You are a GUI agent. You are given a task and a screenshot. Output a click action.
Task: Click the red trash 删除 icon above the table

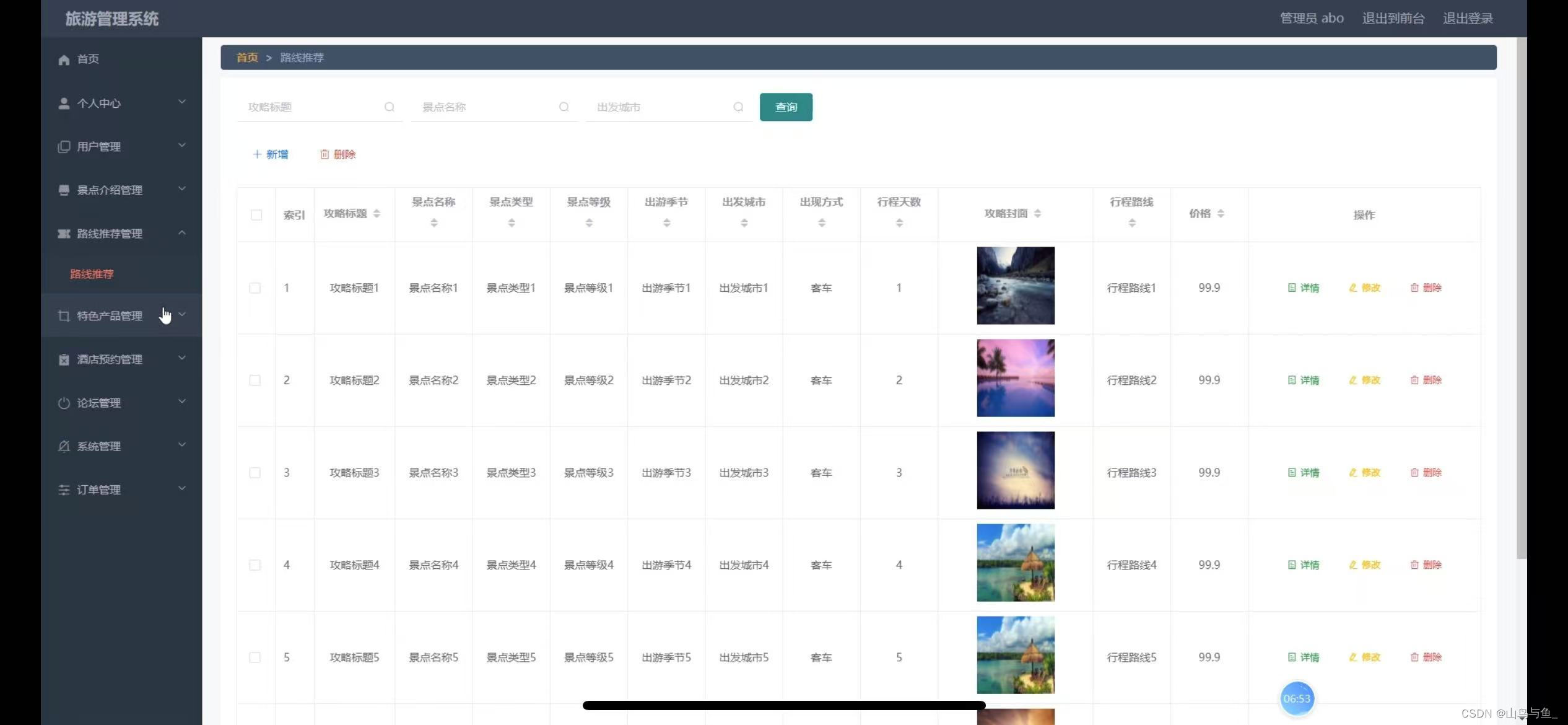324,154
